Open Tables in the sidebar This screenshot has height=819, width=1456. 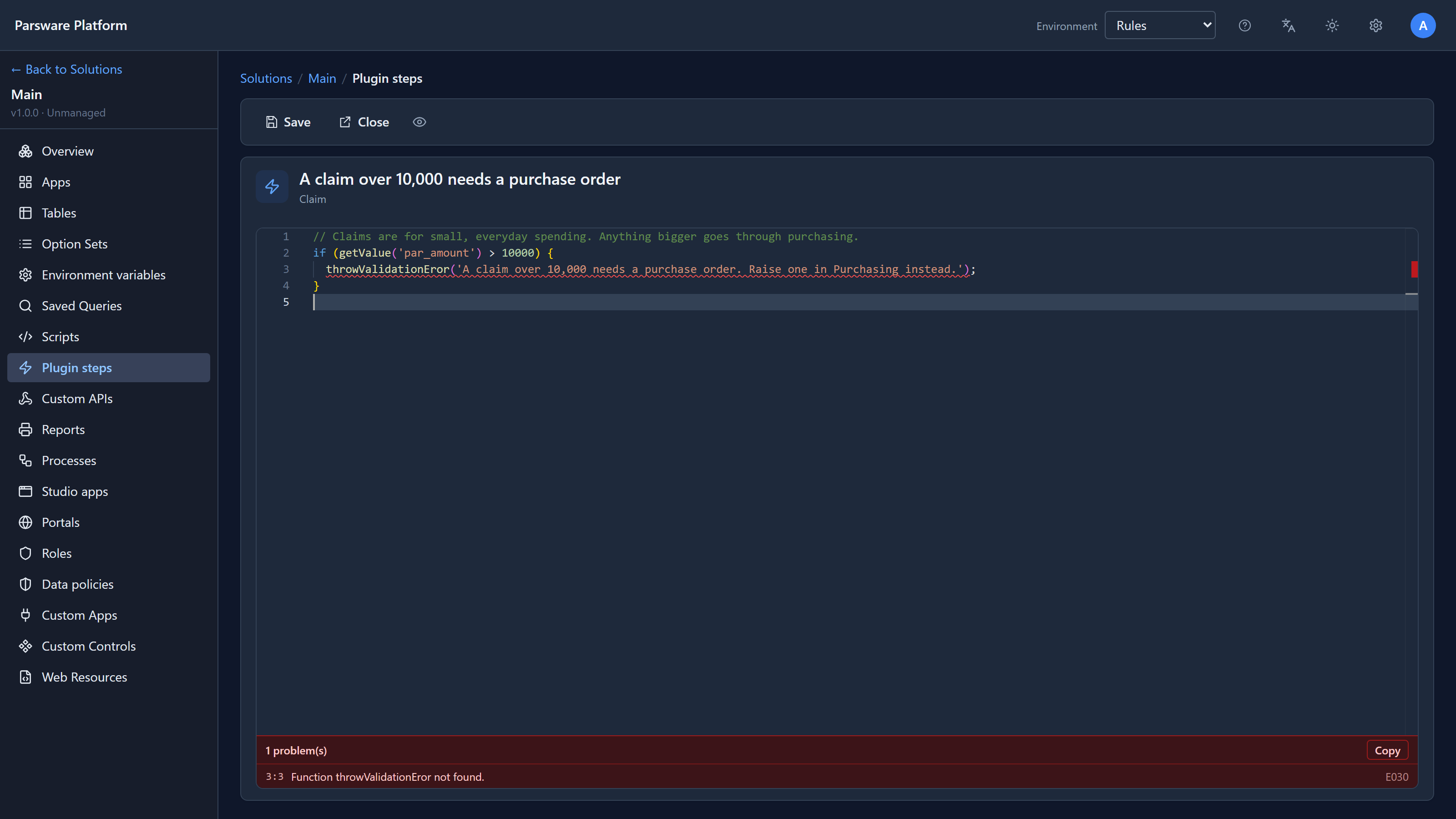pyautogui.click(x=109, y=213)
